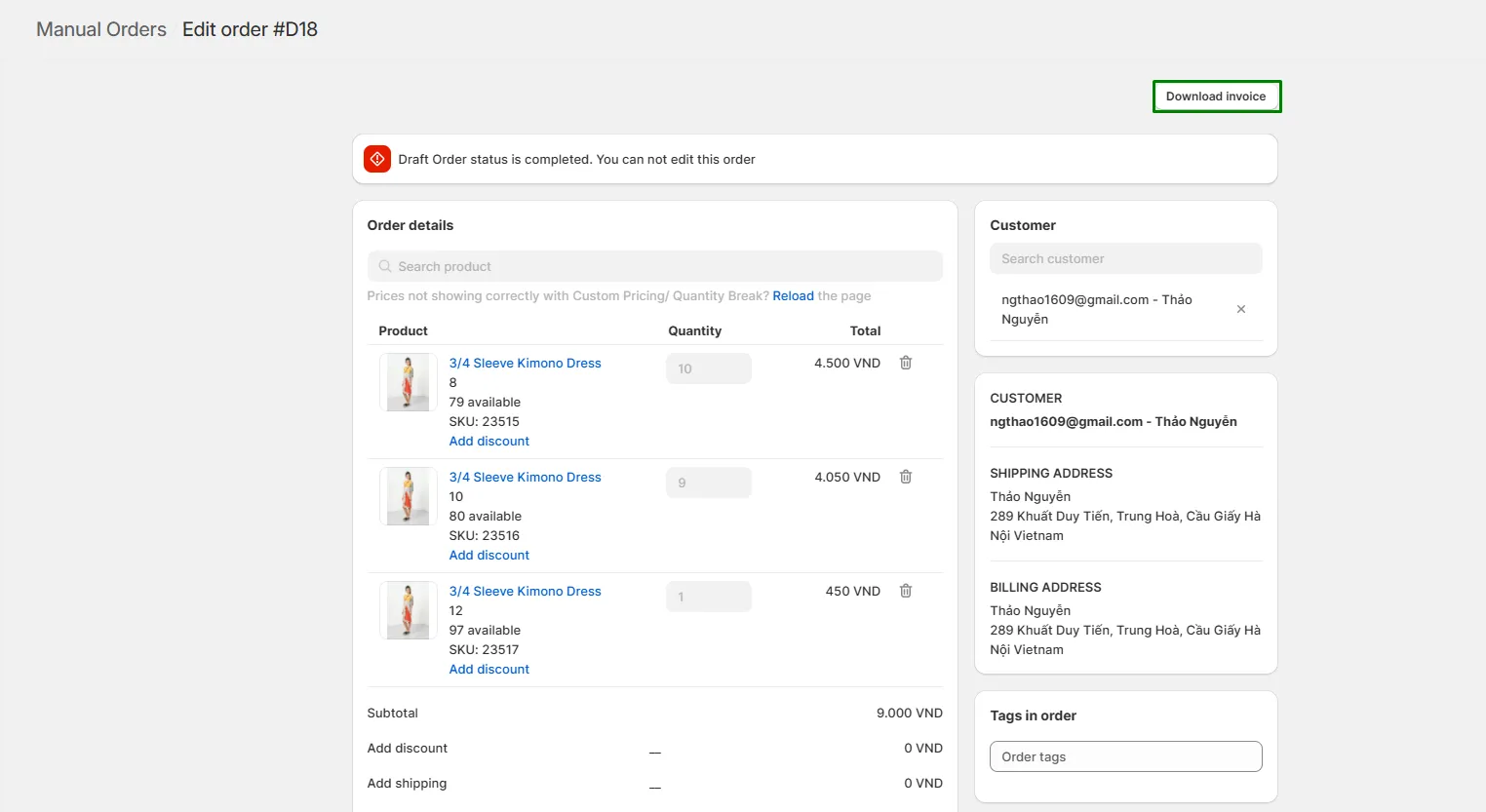The image size is (1486, 812).
Task: Click the order-level Add discount row
Action: (x=408, y=748)
